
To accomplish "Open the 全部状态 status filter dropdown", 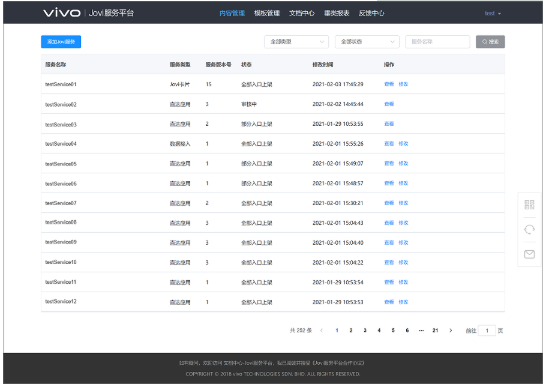I will click(x=367, y=42).
